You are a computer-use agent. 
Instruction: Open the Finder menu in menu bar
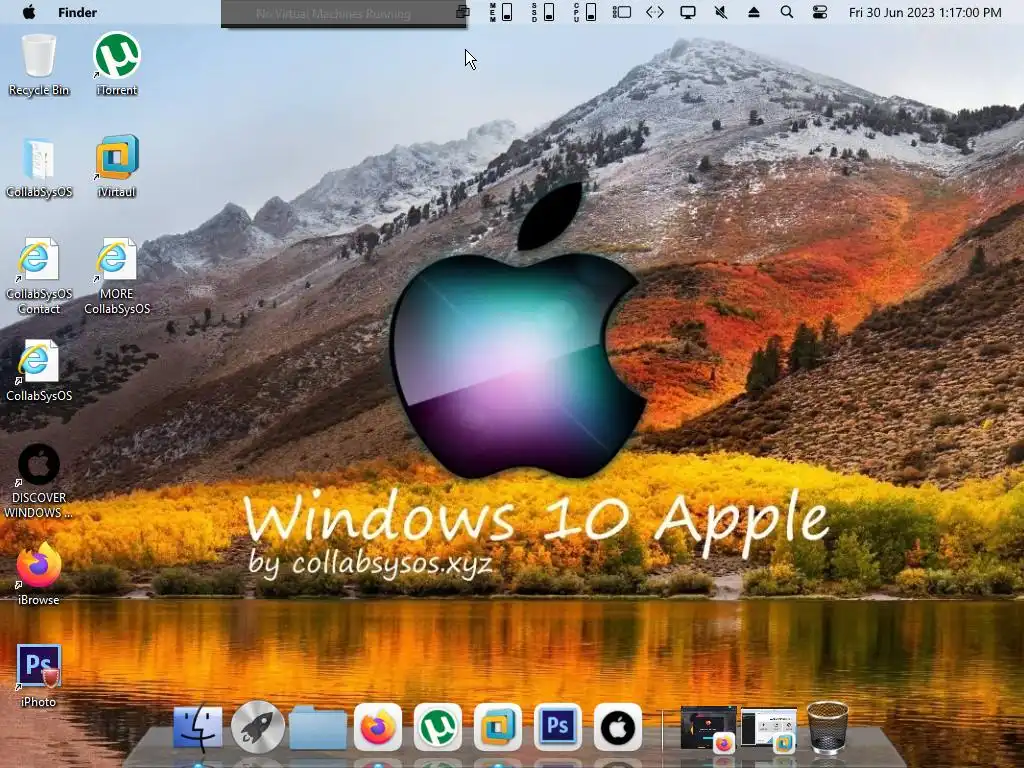[x=77, y=12]
